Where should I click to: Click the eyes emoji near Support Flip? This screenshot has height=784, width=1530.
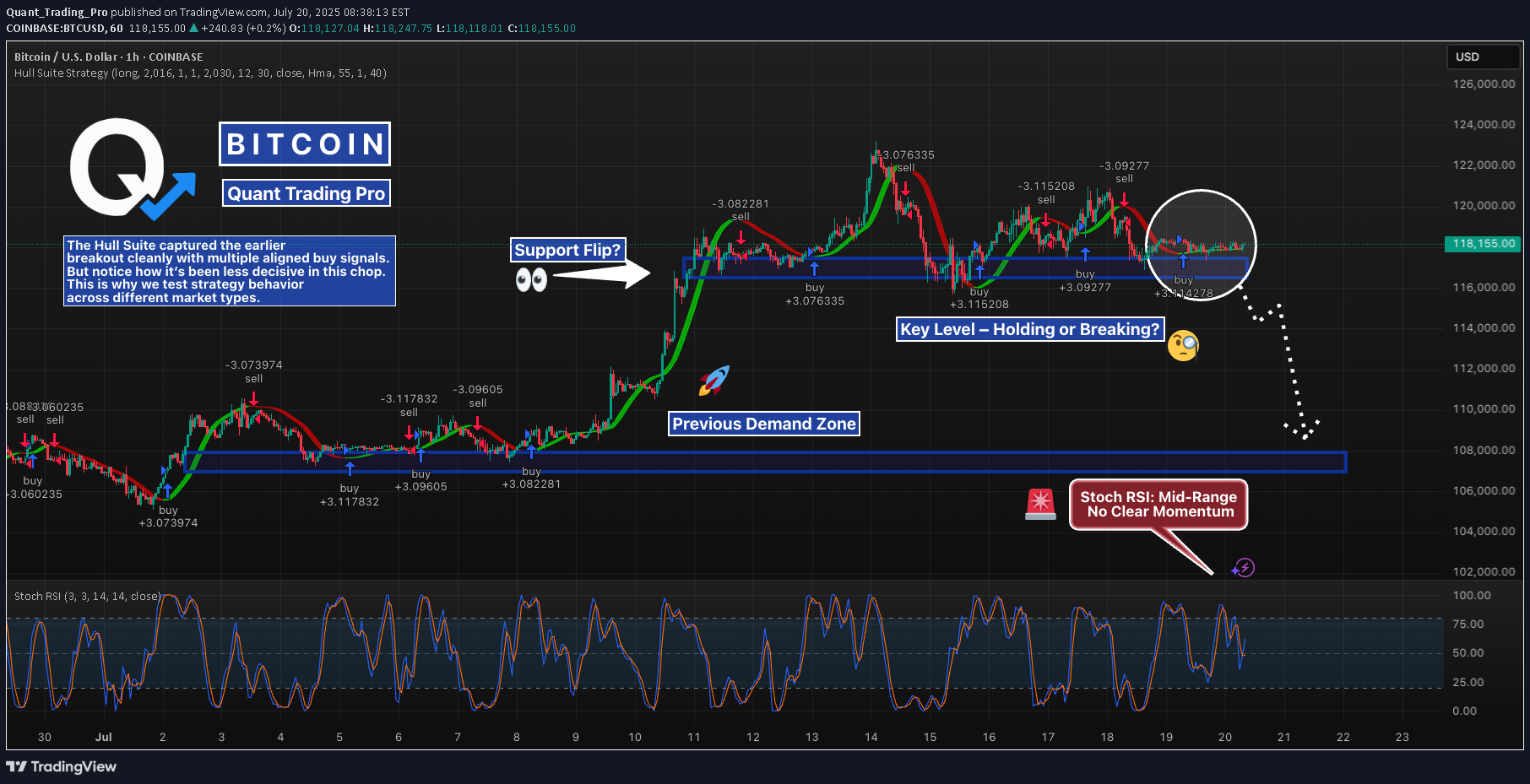click(x=531, y=279)
